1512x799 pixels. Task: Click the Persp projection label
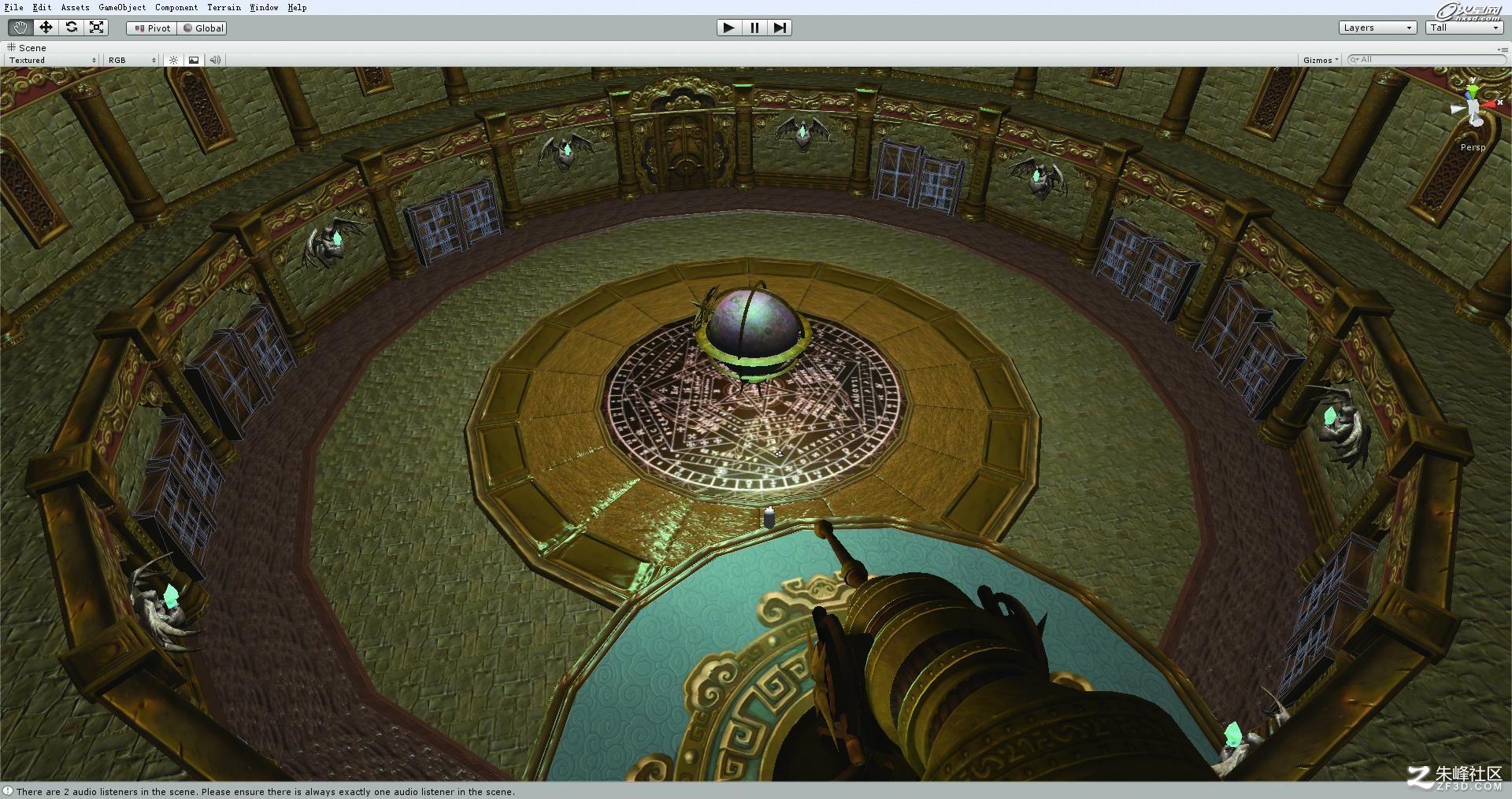pyautogui.click(x=1473, y=147)
